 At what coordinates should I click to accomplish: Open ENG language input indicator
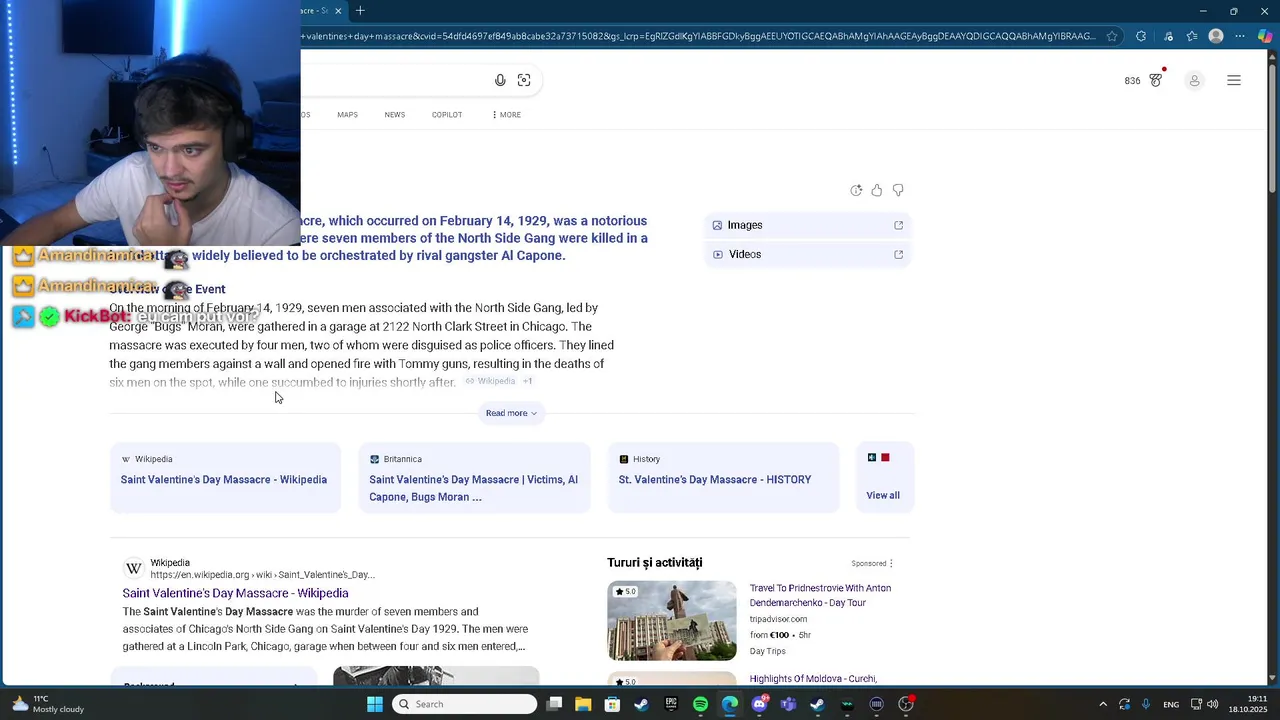(x=1171, y=704)
